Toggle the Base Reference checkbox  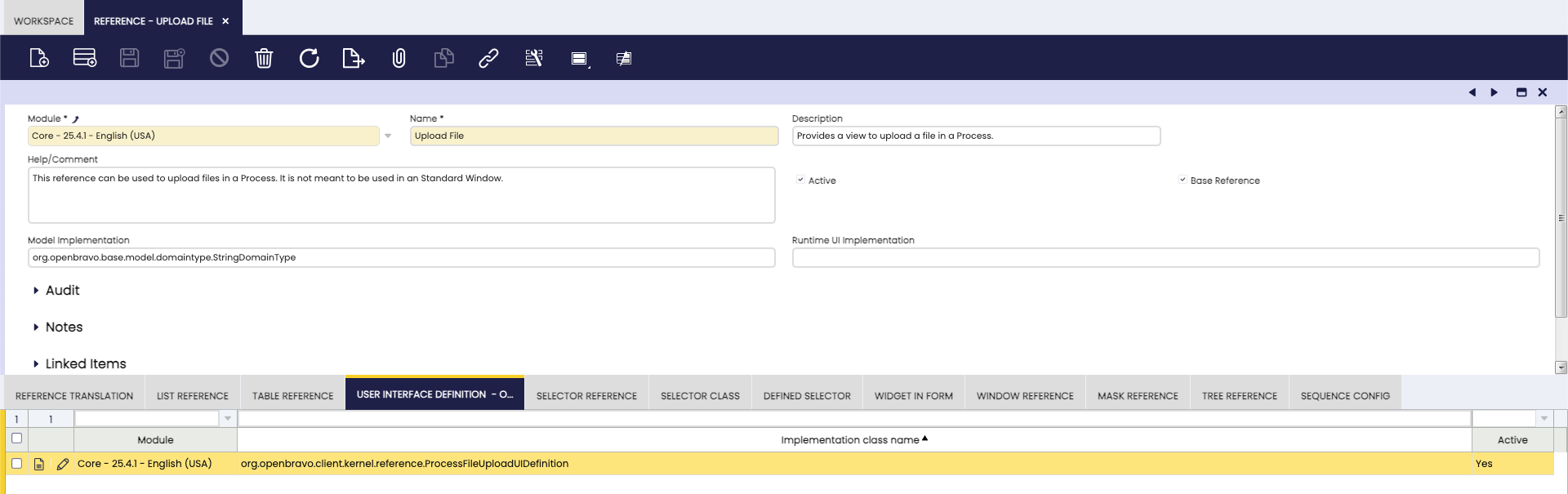1183,180
